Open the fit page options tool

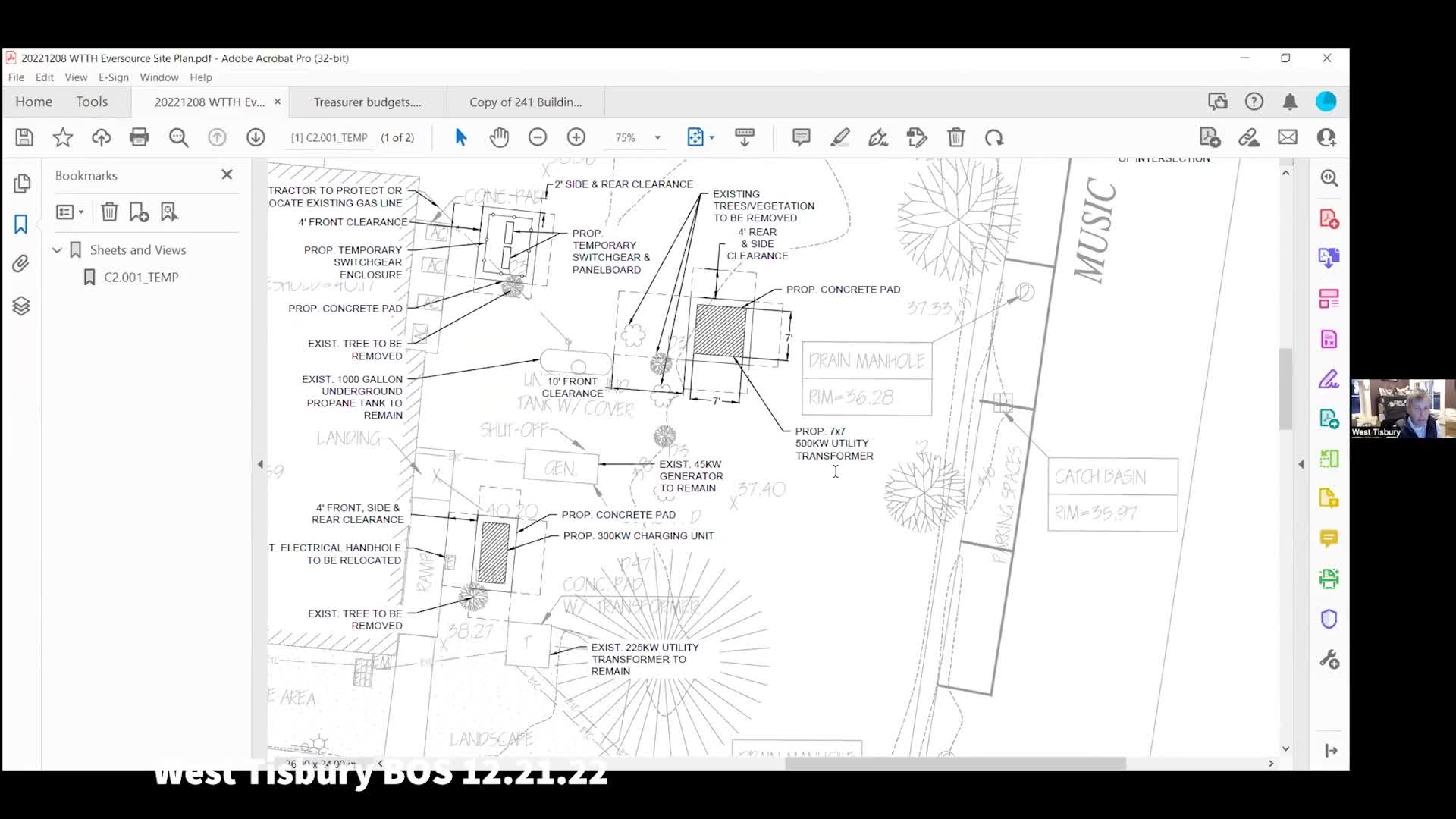(695, 137)
